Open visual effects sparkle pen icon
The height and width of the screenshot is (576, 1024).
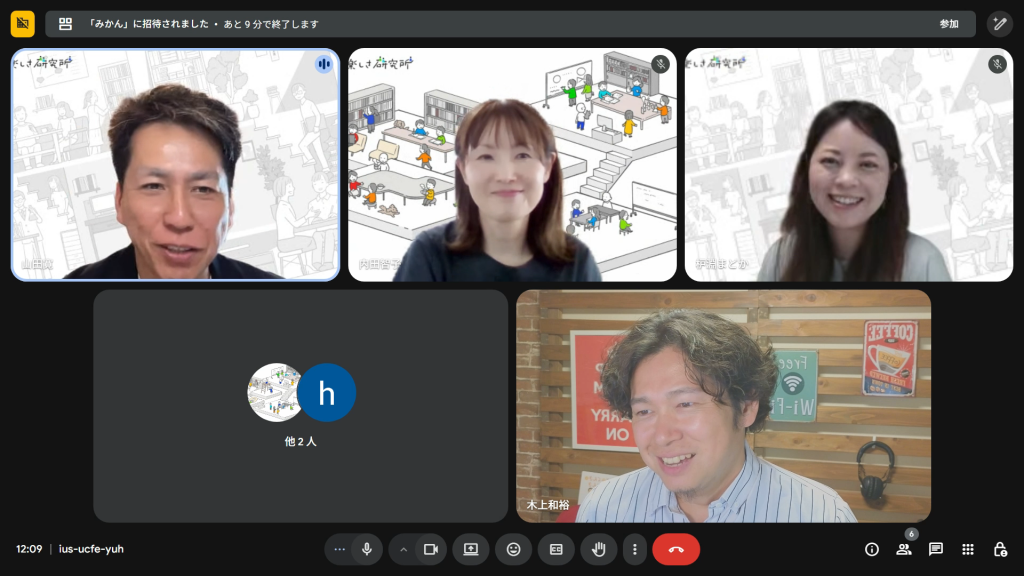click(1000, 24)
